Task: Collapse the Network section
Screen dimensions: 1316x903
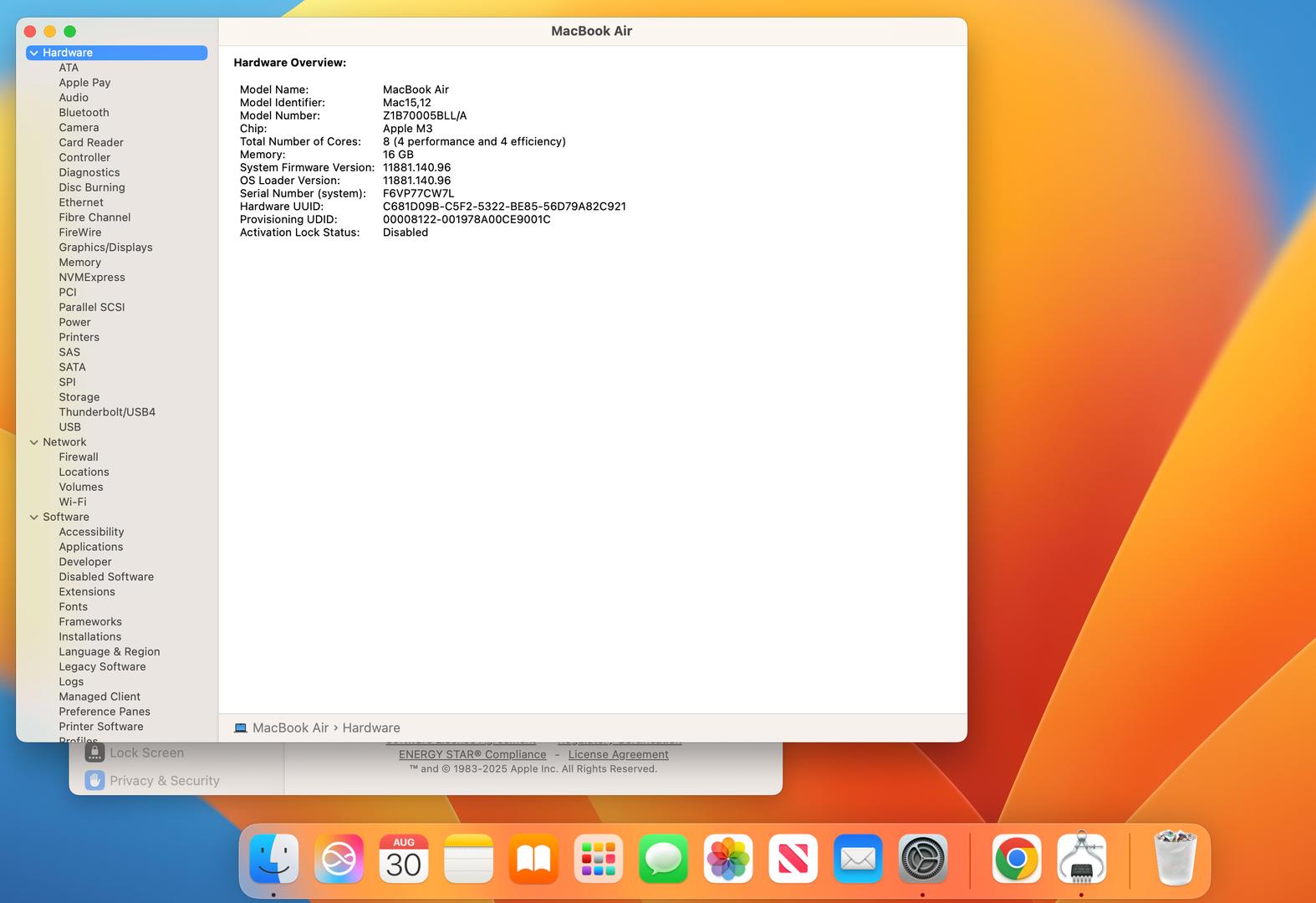Action: (x=33, y=442)
